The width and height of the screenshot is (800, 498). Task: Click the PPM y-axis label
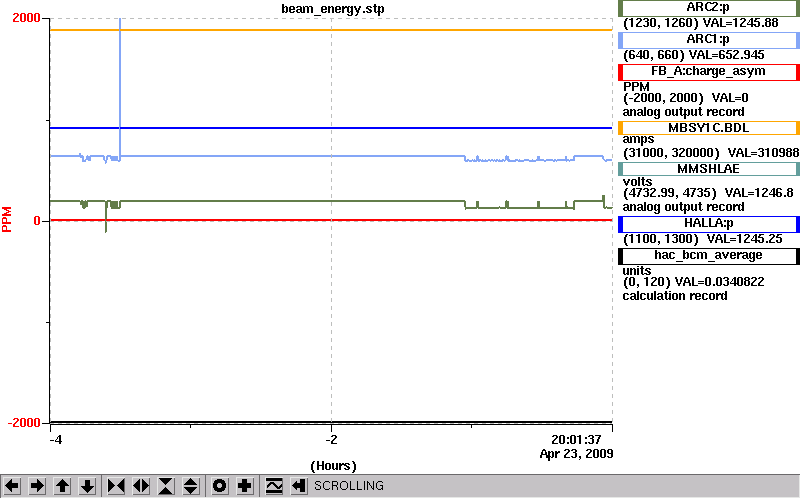coord(7,219)
